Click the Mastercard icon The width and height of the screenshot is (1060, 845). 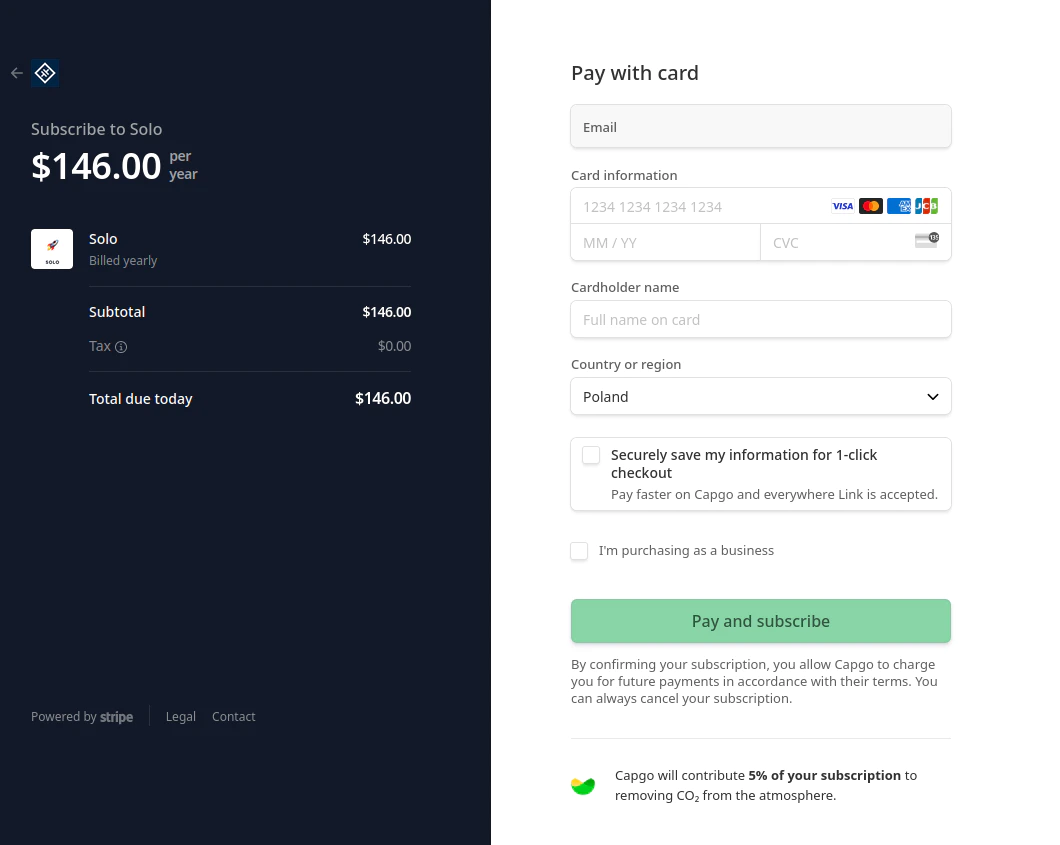click(x=870, y=206)
